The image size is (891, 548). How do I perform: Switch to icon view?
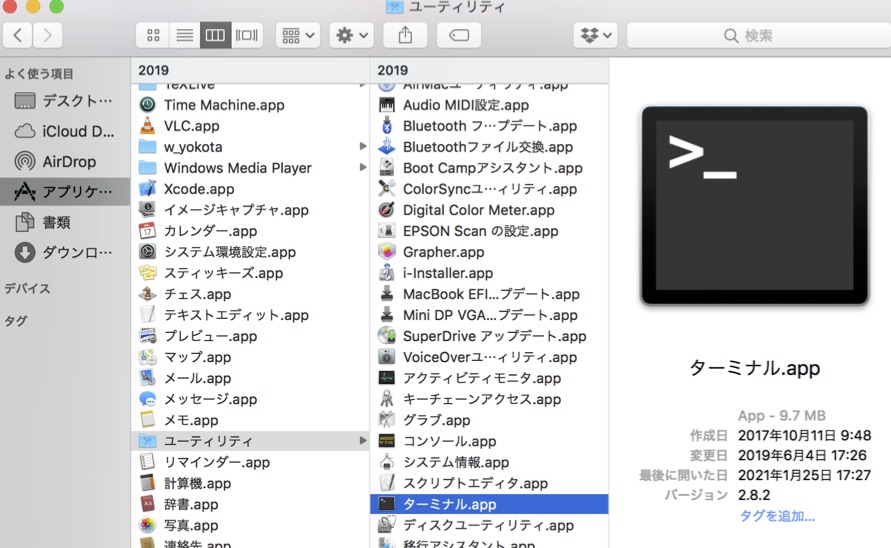point(153,35)
